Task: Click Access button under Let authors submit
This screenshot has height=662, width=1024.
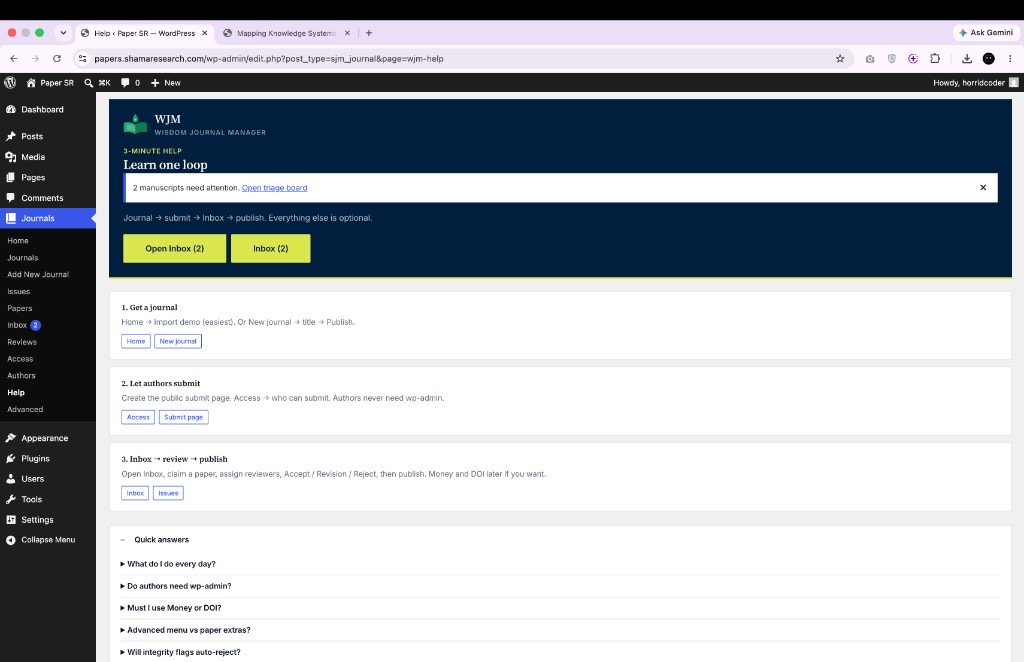Action: click(138, 417)
